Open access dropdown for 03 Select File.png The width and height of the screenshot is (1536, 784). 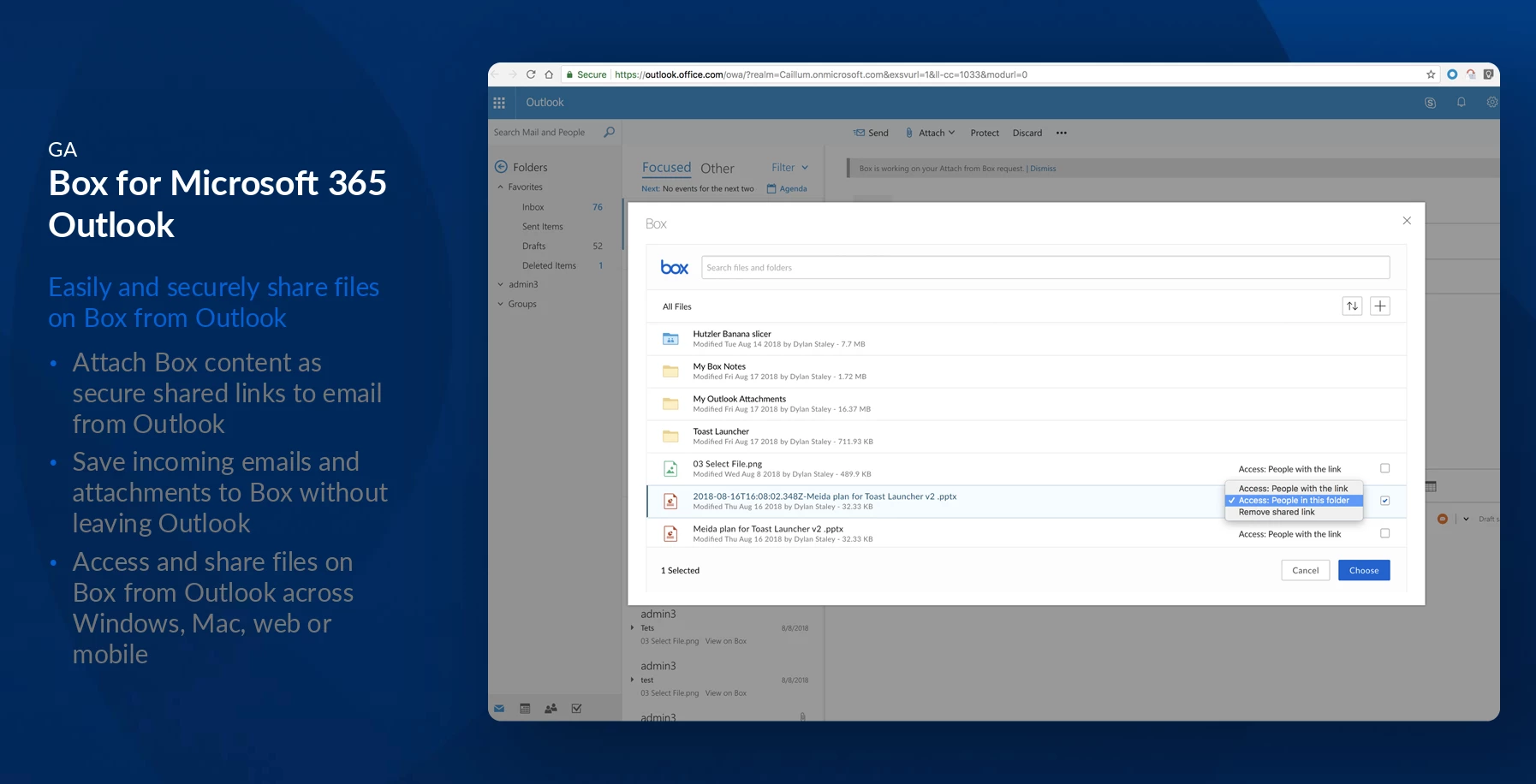pos(1289,469)
